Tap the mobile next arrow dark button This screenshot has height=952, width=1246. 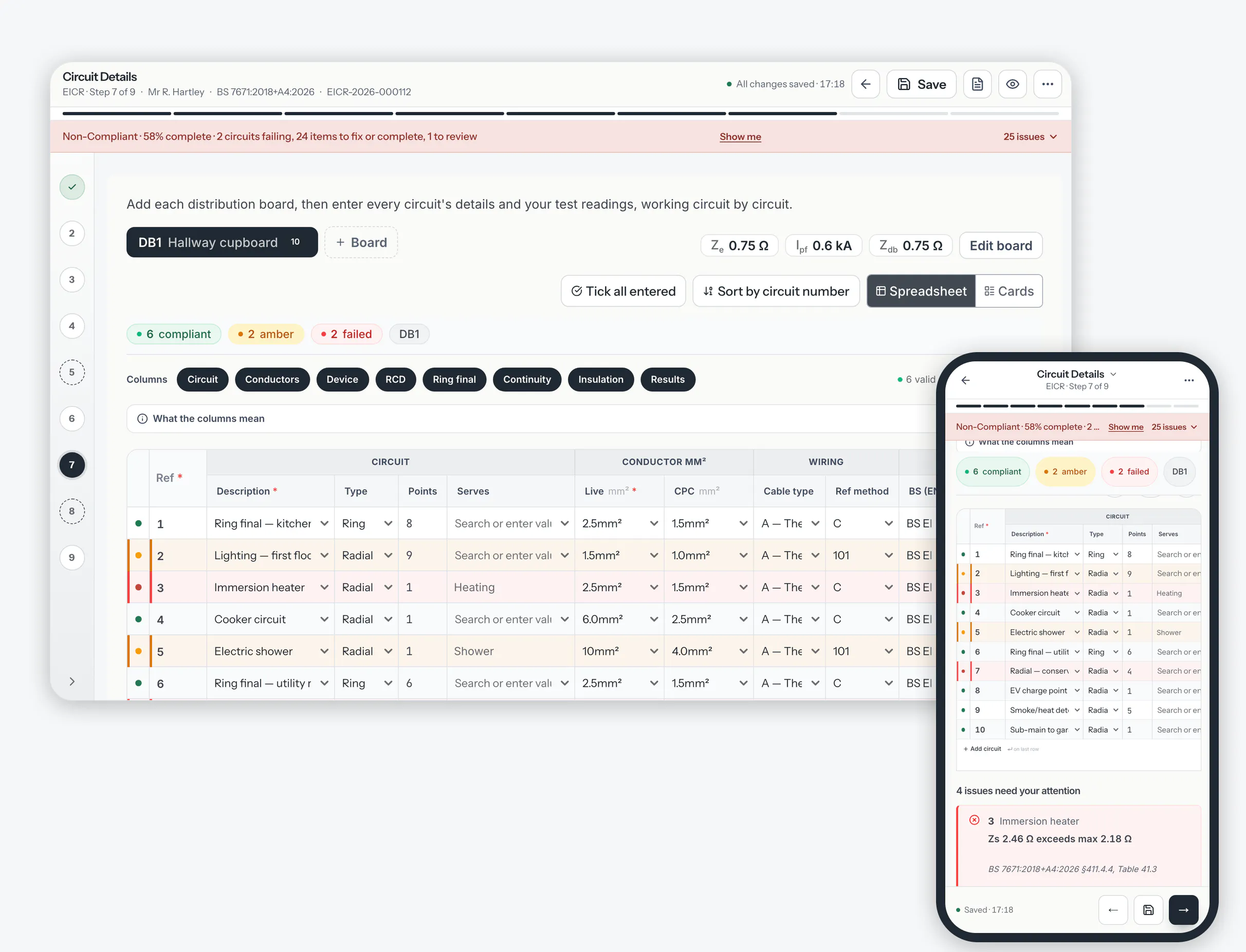coord(1183,909)
